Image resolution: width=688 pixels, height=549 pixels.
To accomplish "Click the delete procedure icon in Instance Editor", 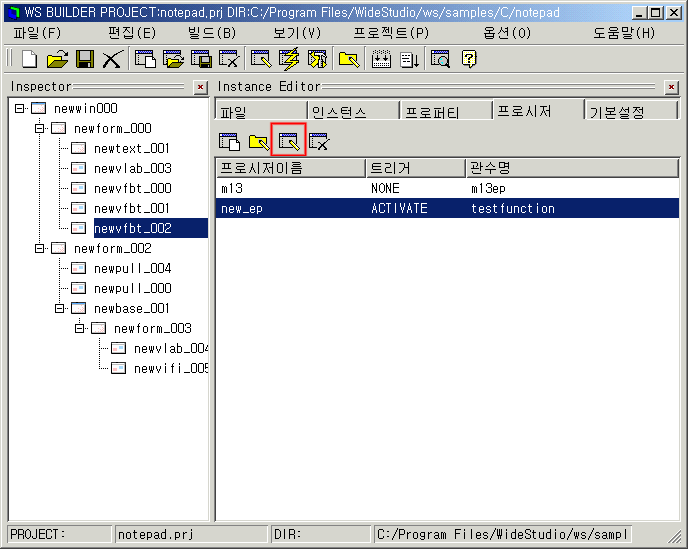I will (x=319, y=141).
